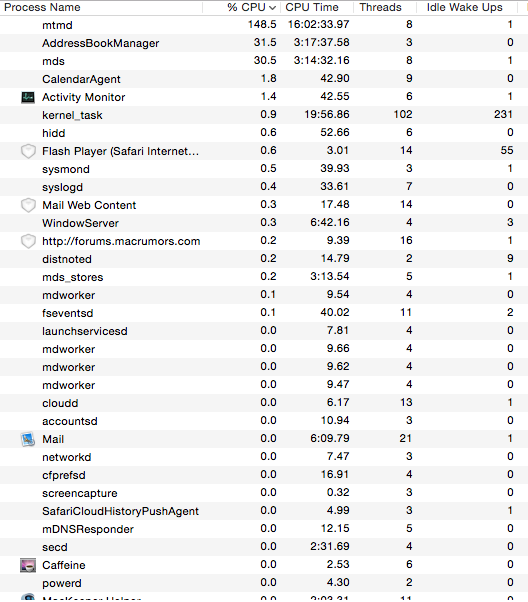
Task: Click the Caffeine app icon
Action: (28, 565)
